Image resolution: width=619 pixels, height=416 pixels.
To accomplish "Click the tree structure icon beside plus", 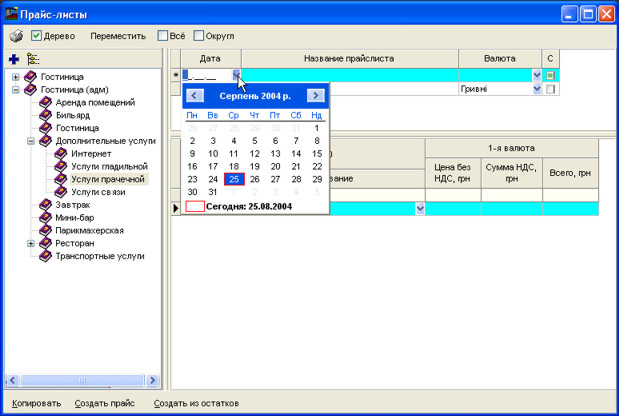I will click(32, 60).
